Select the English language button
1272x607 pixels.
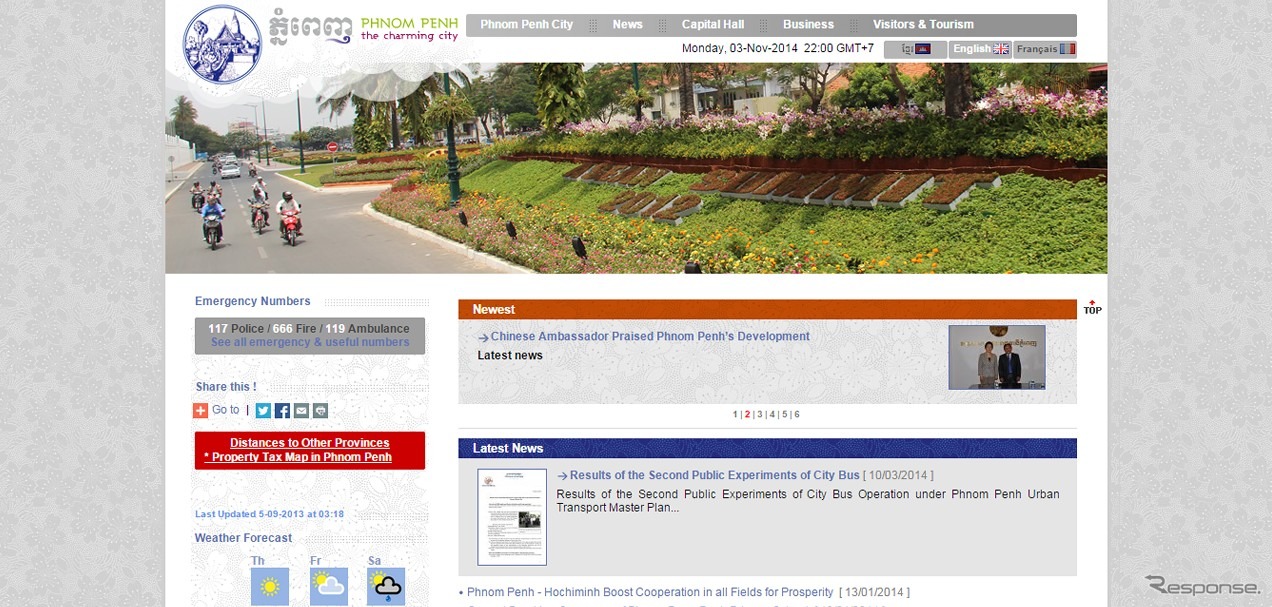tap(980, 49)
